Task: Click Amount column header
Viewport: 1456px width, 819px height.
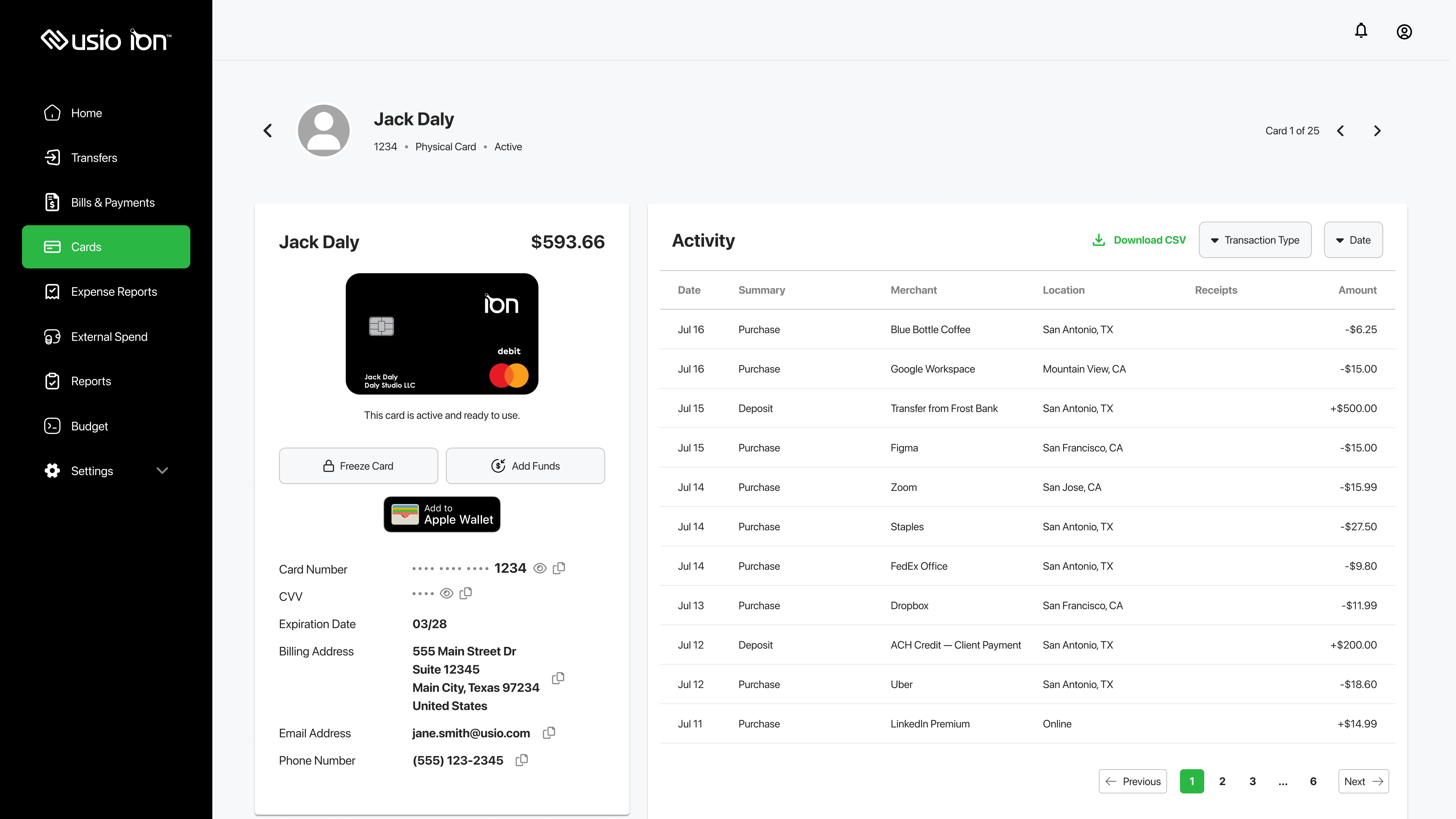Action: (1357, 290)
